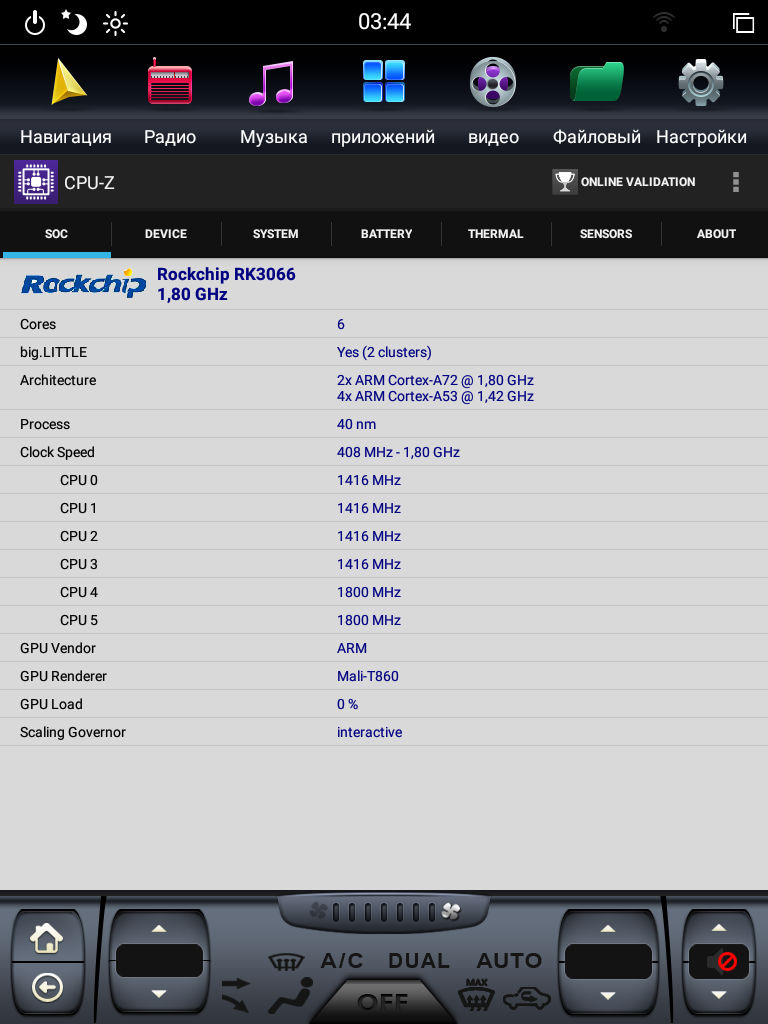The image size is (768, 1024).
Task: Open Музыка music note icon
Action: tap(272, 83)
